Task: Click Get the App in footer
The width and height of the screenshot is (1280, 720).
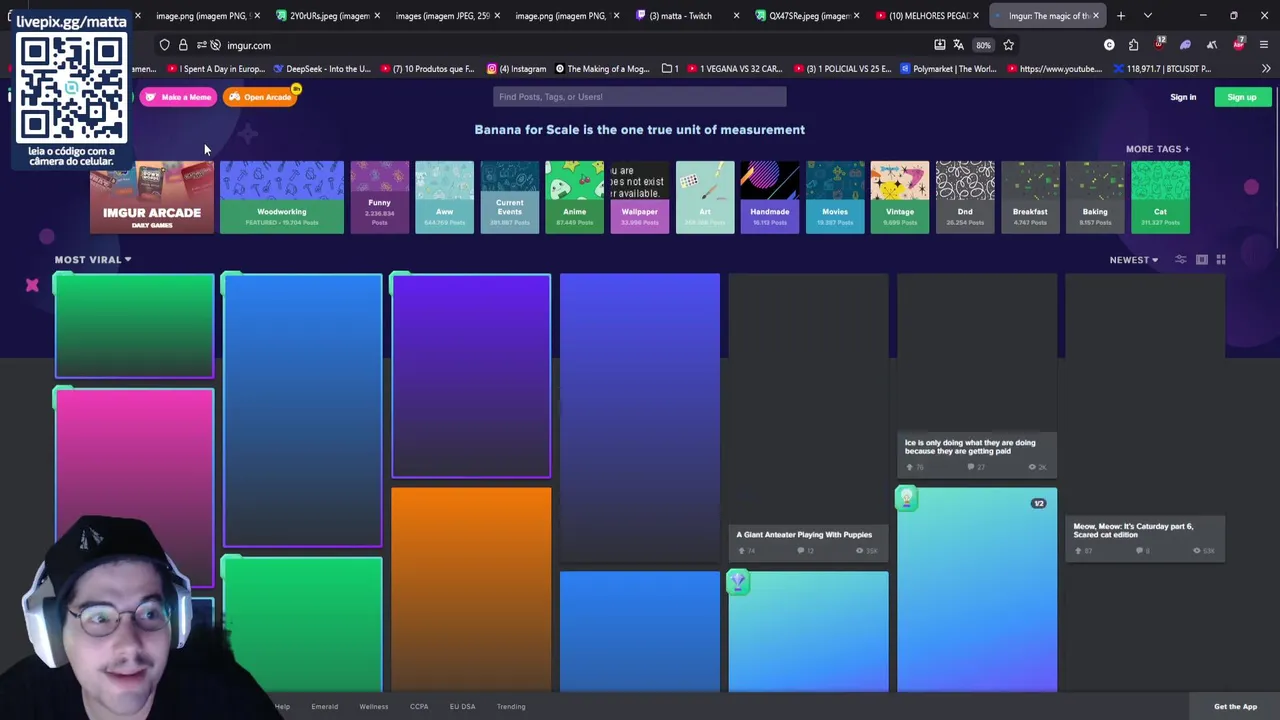Action: pos(1235,707)
